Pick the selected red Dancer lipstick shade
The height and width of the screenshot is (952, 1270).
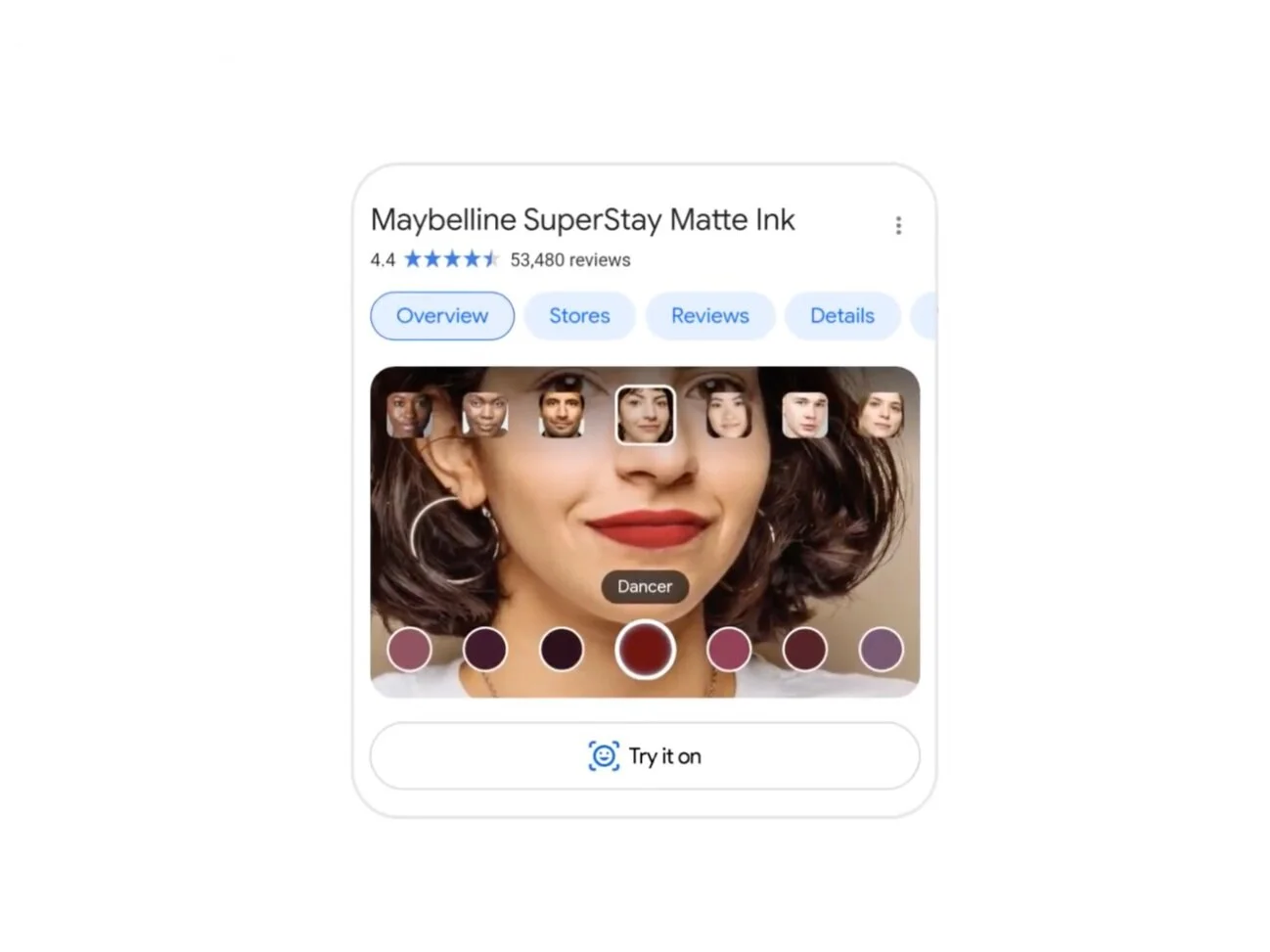(x=645, y=649)
